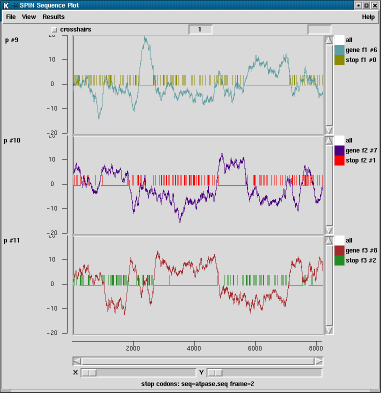Click the horizontal scrollbar's right arrow
The width and height of the screenshot is (381, 393).
(x=319, y=361)
